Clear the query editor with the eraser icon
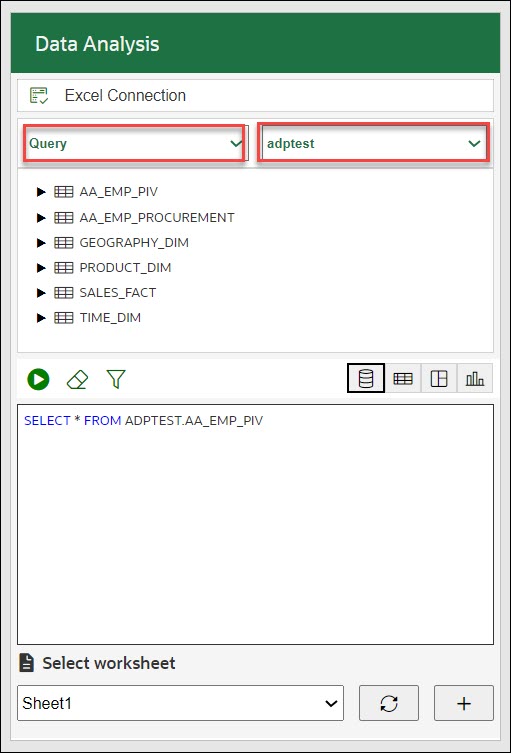This screenshot has width=511, height=753. pos(77,379)
